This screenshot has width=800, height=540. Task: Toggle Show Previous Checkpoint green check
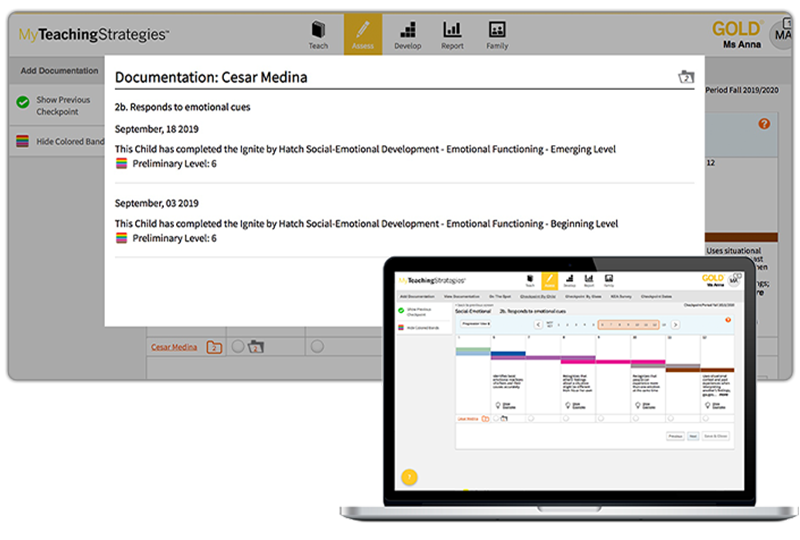click(22, 101)
